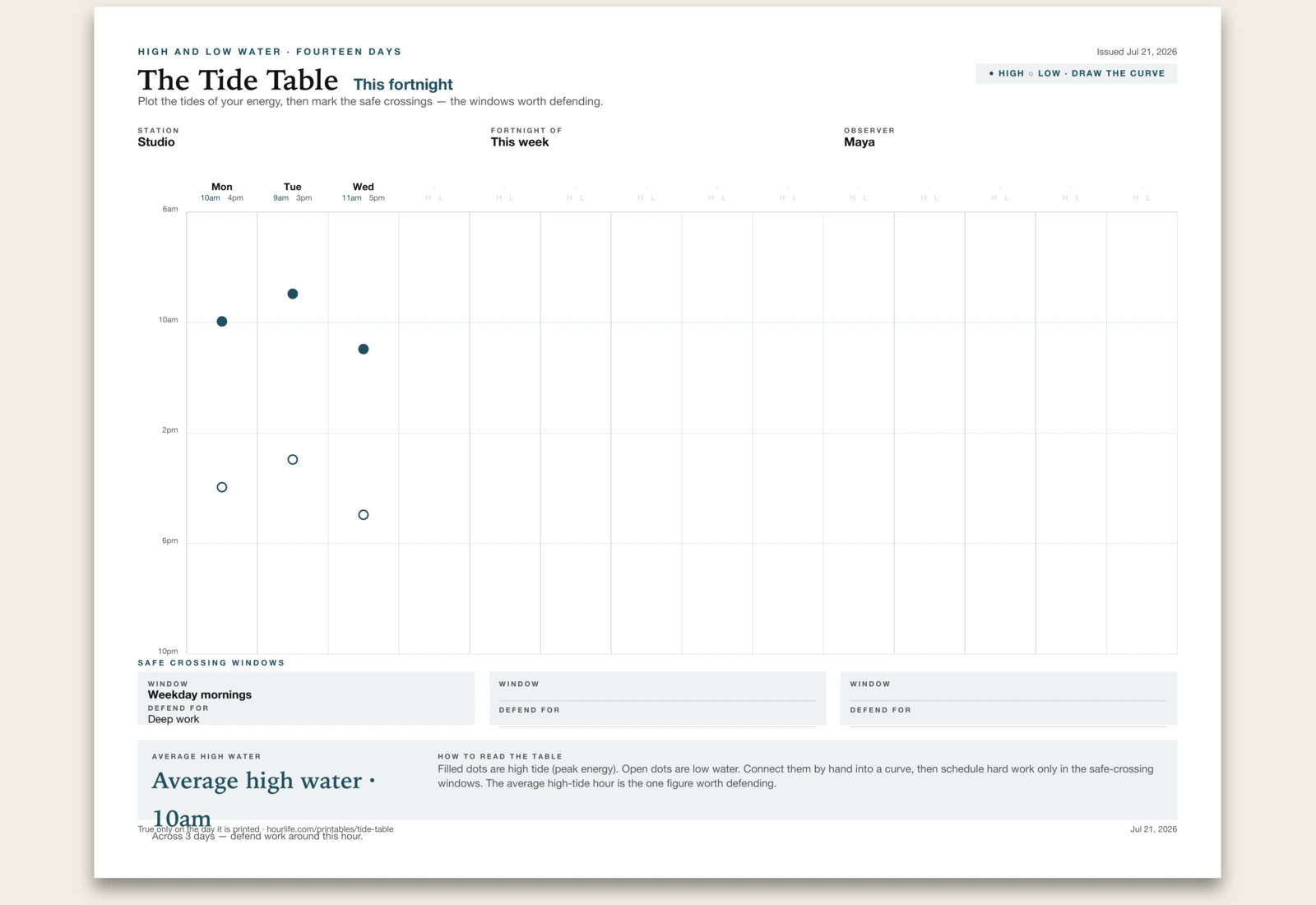Click the 'Across 3 days' note text
Image resolution: width=1316 pixels, height=905 pixels.
257,837
